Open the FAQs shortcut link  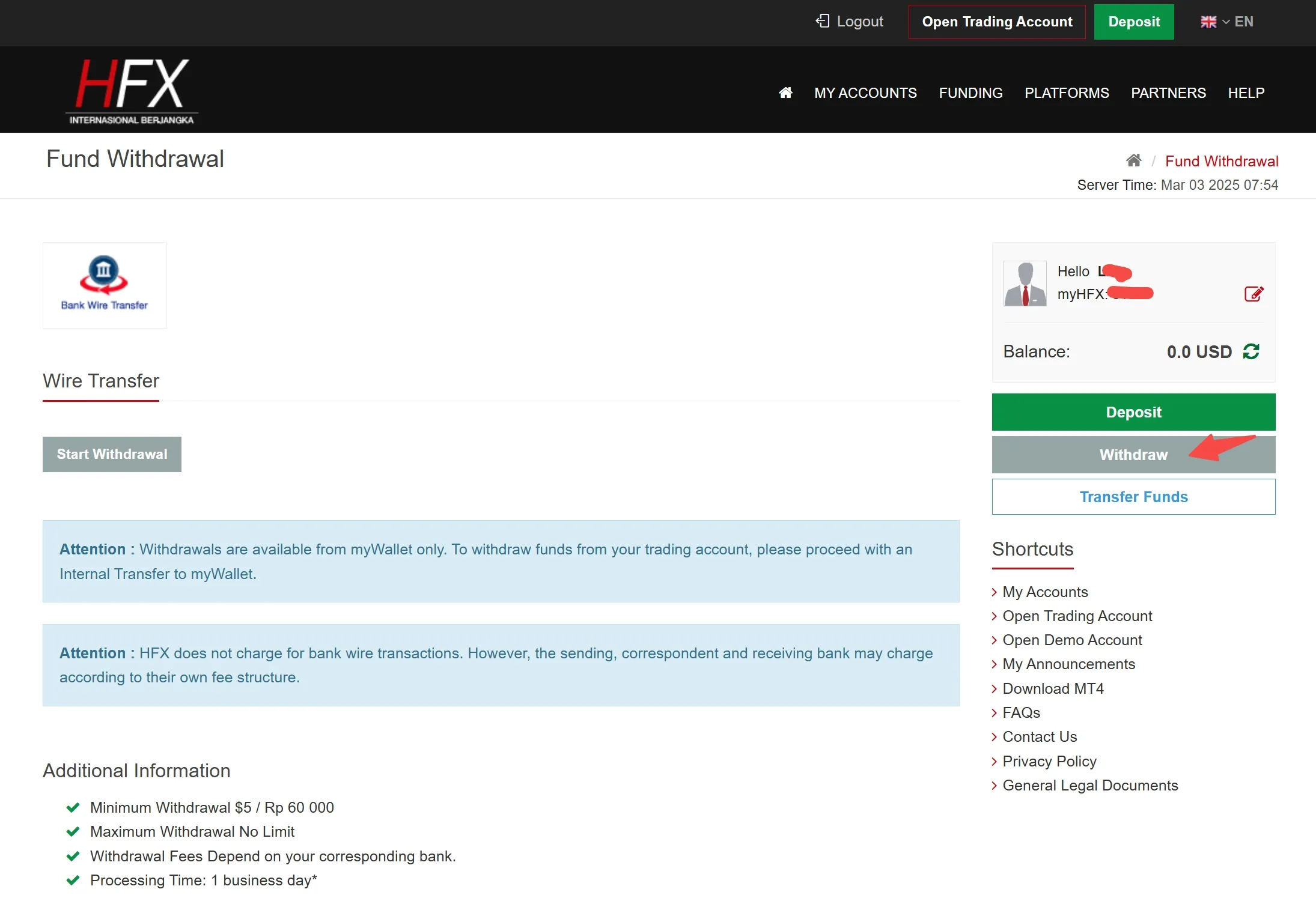[x=1021, y=713]
